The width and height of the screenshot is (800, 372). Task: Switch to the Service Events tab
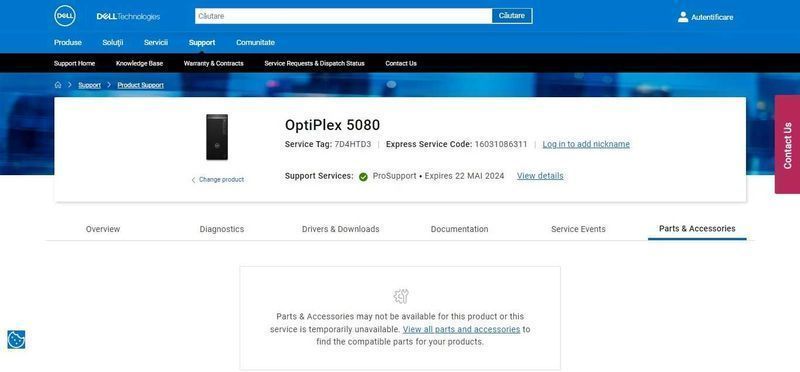(579, 229)
